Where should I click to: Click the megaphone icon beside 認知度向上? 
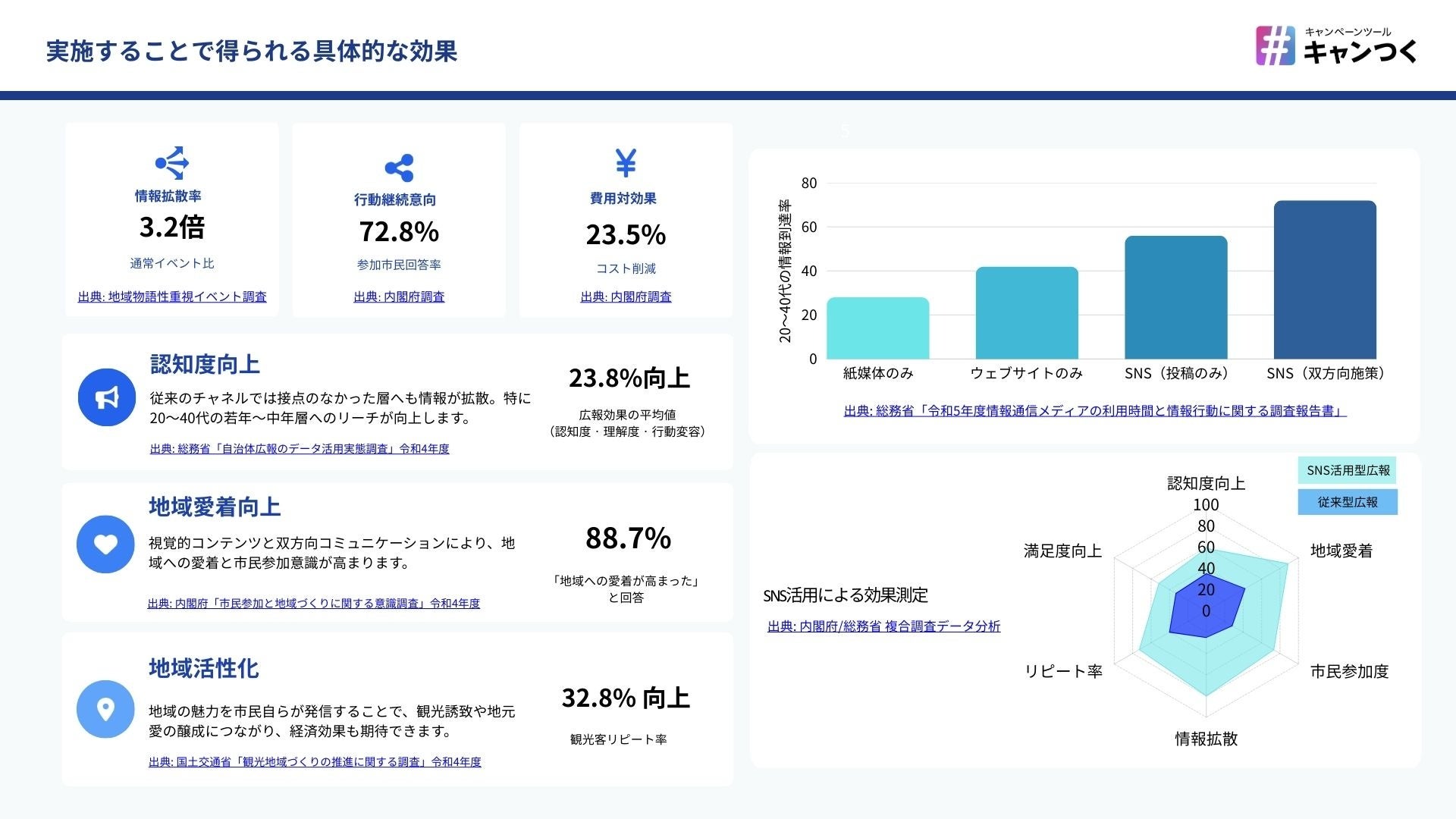(x=106, y=397)
